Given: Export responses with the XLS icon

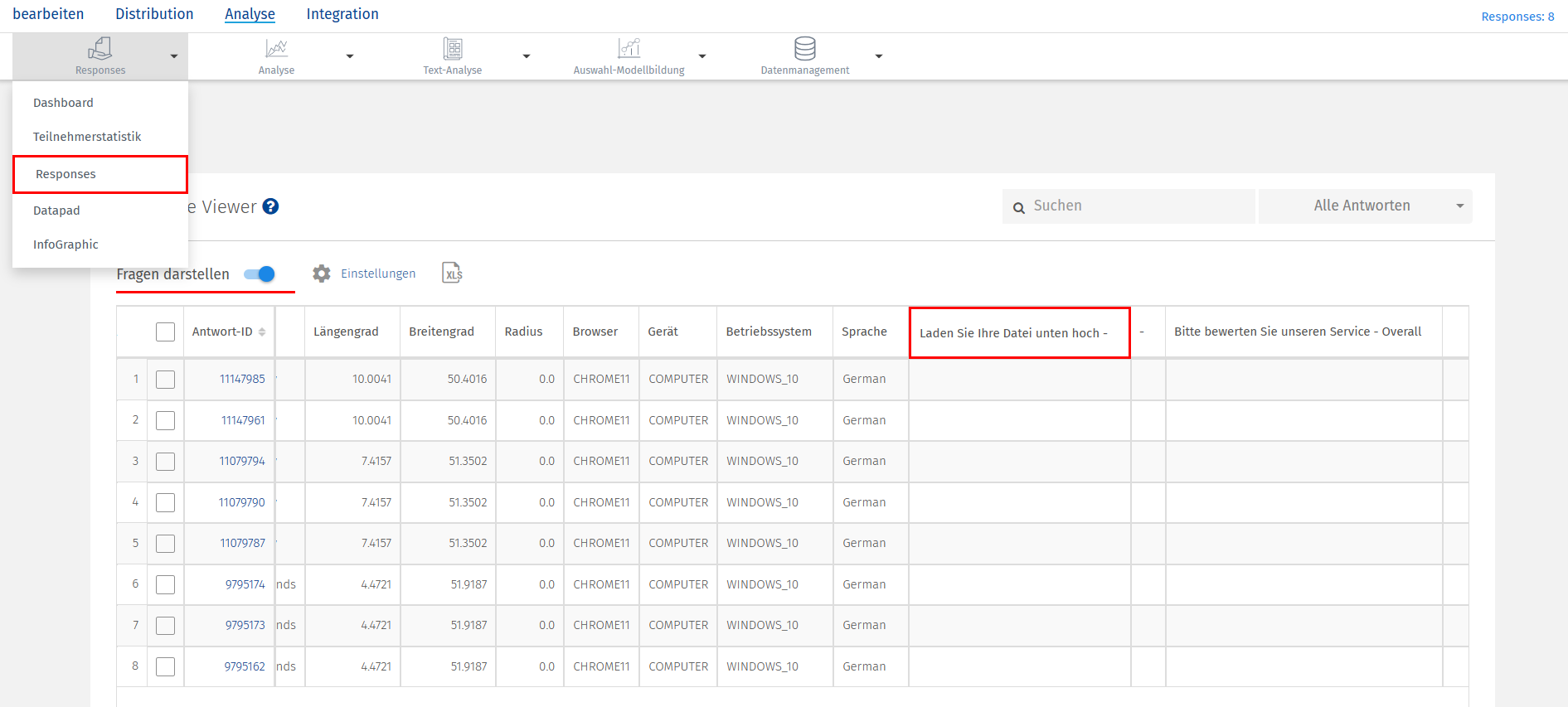Looking at the screenshot, I should 452,274.
